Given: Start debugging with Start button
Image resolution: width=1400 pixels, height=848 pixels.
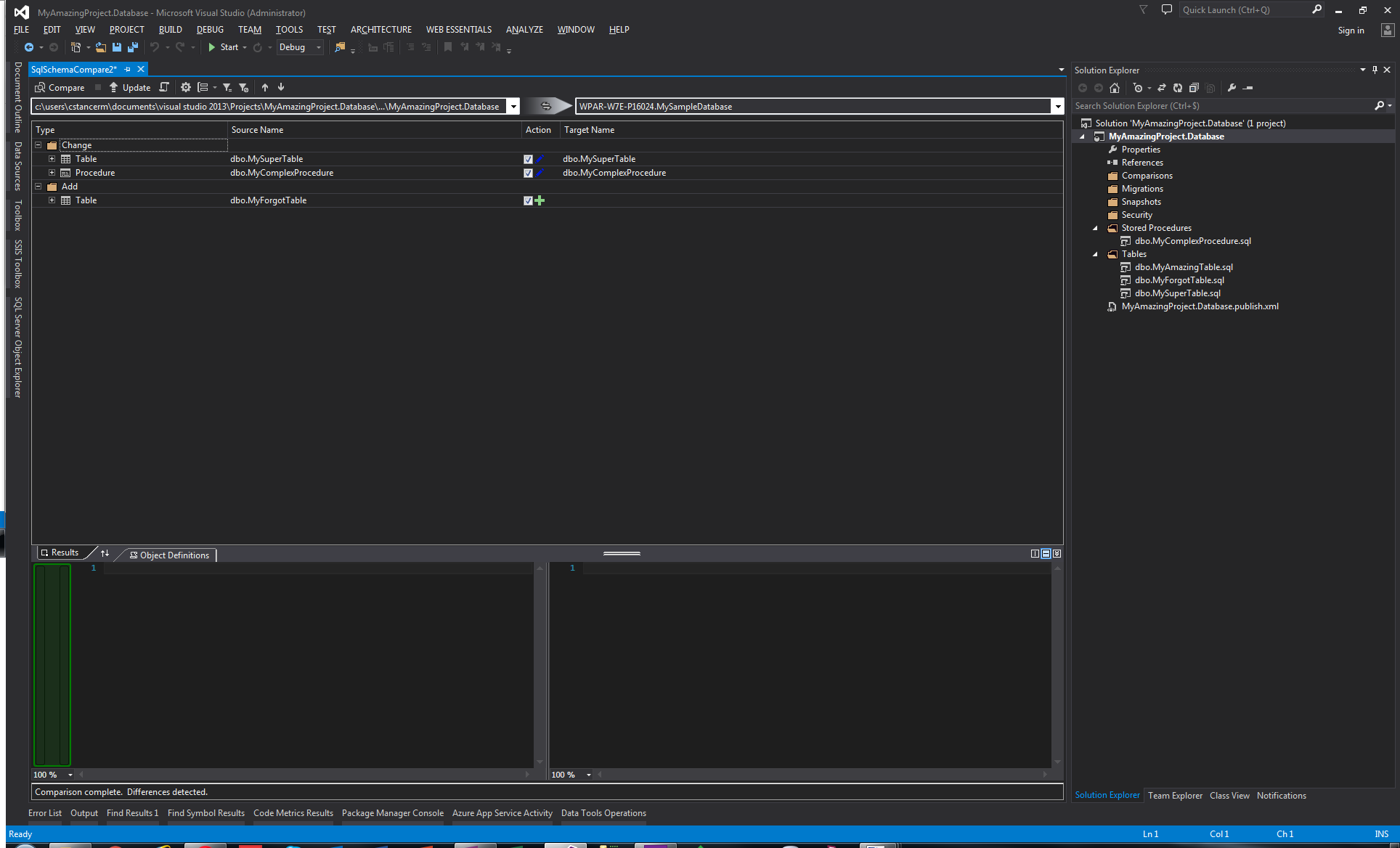Looking at the screenshot, I should (223, 47).
